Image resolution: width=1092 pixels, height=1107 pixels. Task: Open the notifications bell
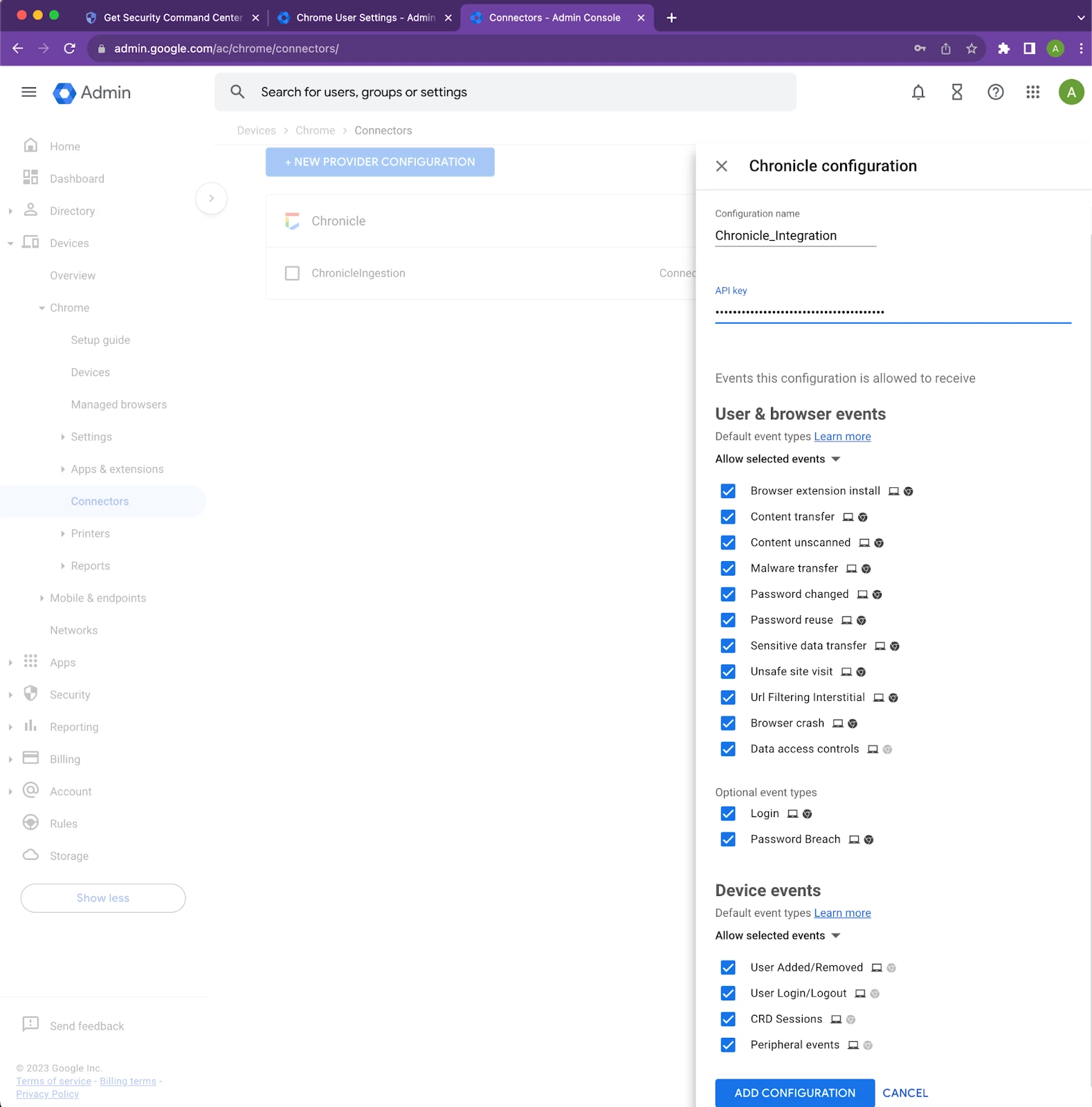(918, 92)
